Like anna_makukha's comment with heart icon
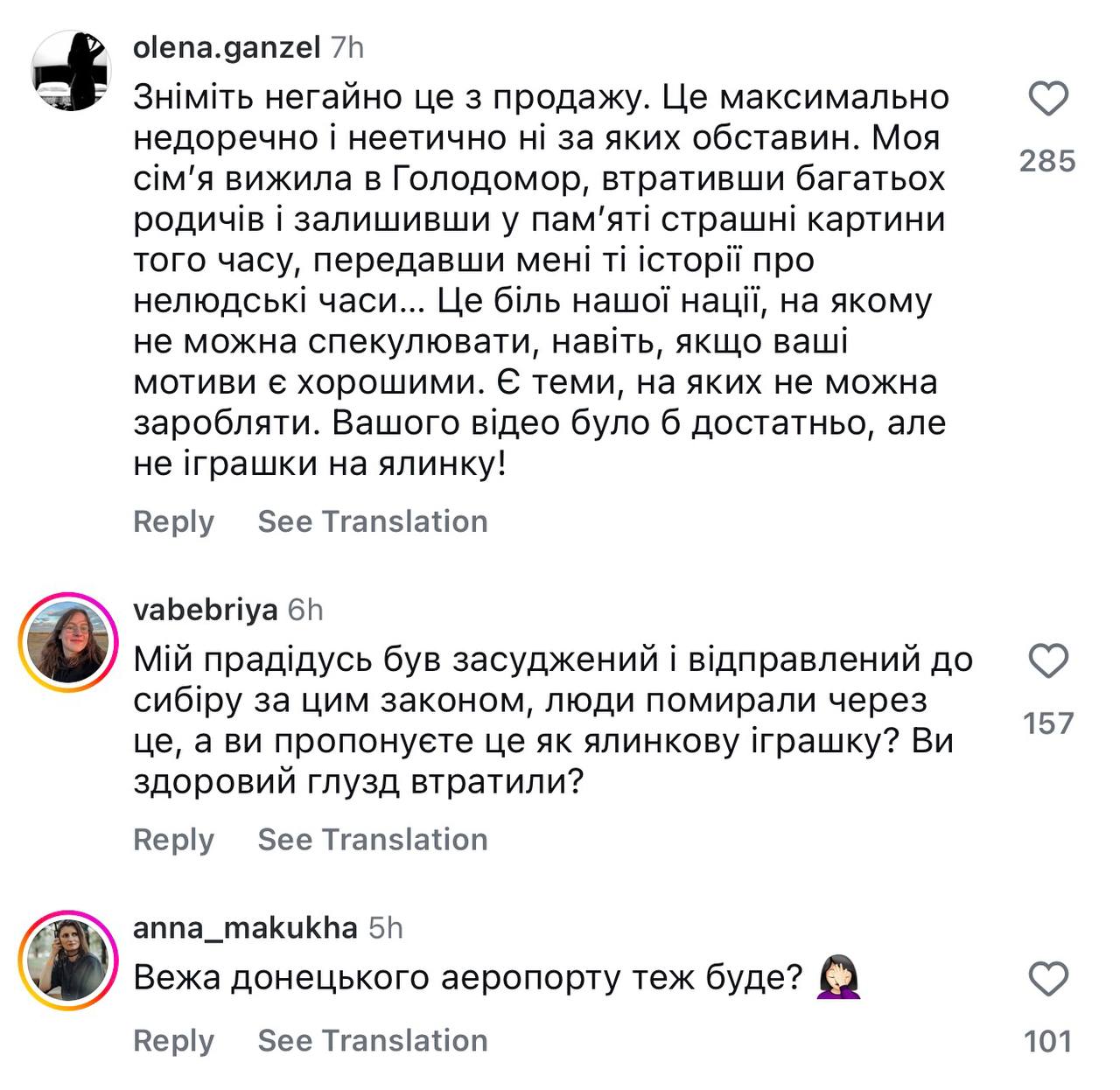This screenshot has width=1120, height=1090. tap(1047, 979)
